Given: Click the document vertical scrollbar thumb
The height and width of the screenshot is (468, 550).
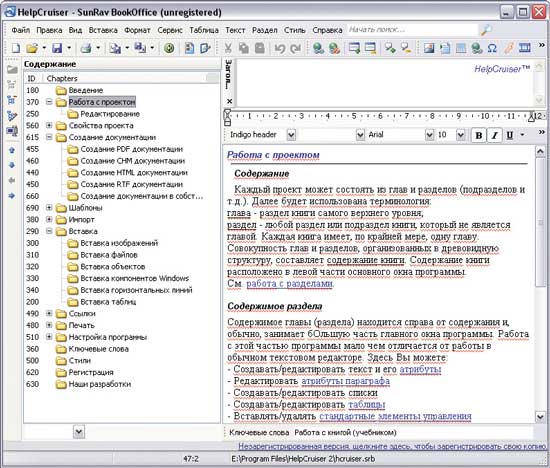Looking at the screenshot, I should pyautogui.click(x=540, y=222).
